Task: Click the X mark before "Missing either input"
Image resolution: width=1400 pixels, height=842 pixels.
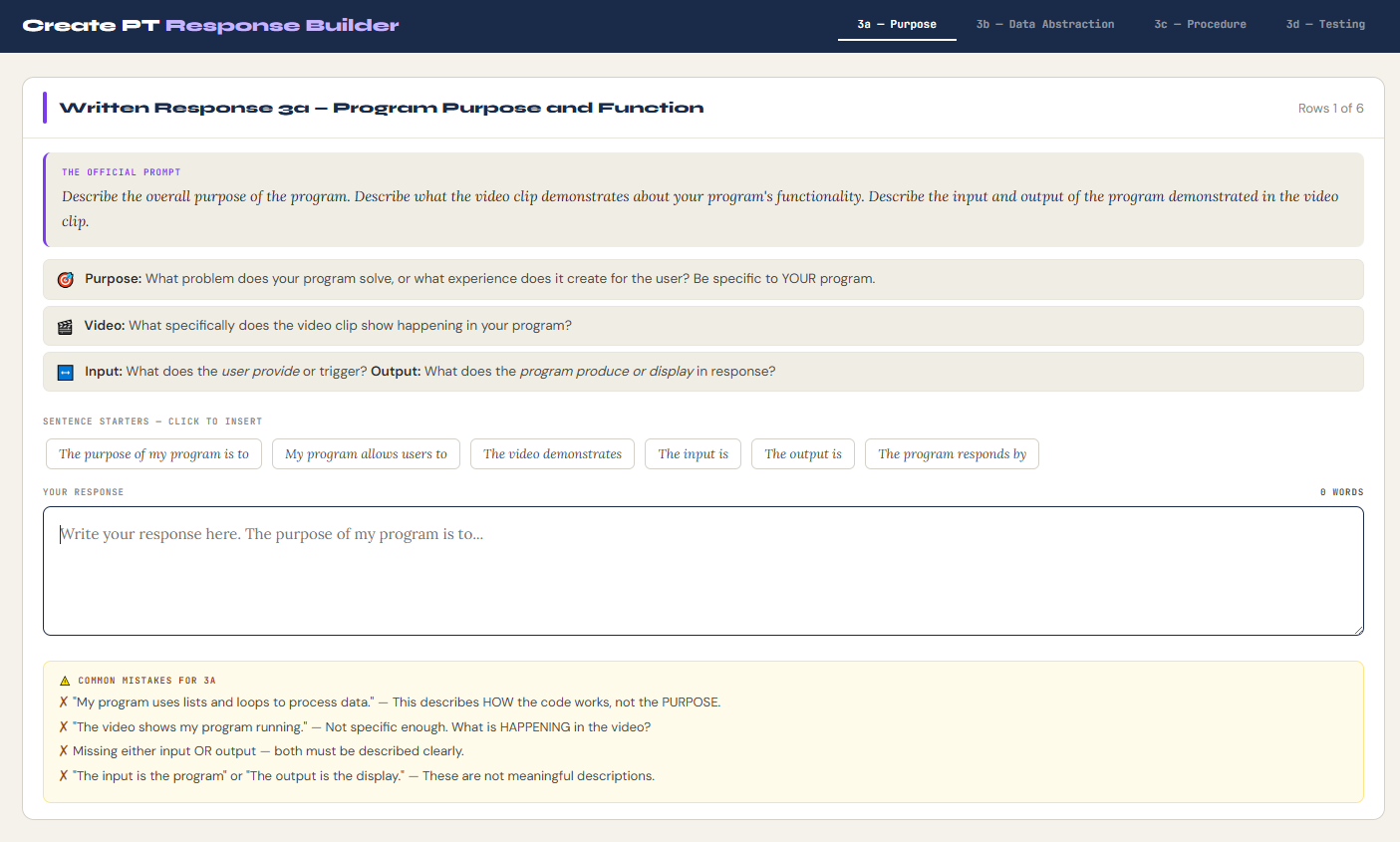Action: pyautogui.click(x=64, y=751)
